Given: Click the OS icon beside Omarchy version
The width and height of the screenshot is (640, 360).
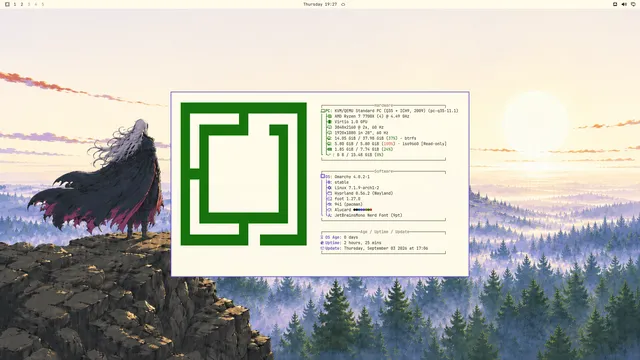Looking at the screenshot, I should [x=322, y=176].
